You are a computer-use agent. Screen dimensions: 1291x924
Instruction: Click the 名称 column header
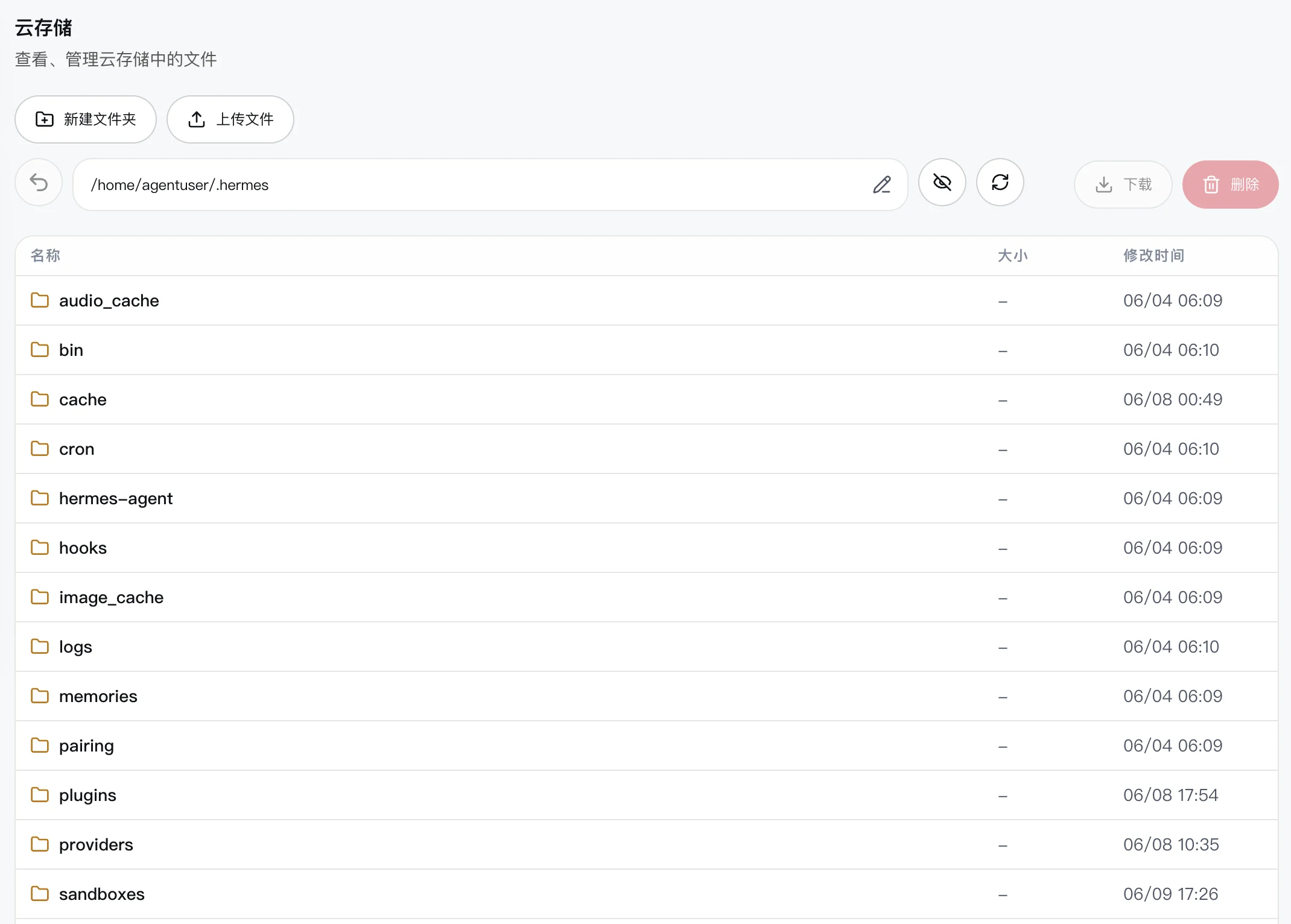(45, 256)
